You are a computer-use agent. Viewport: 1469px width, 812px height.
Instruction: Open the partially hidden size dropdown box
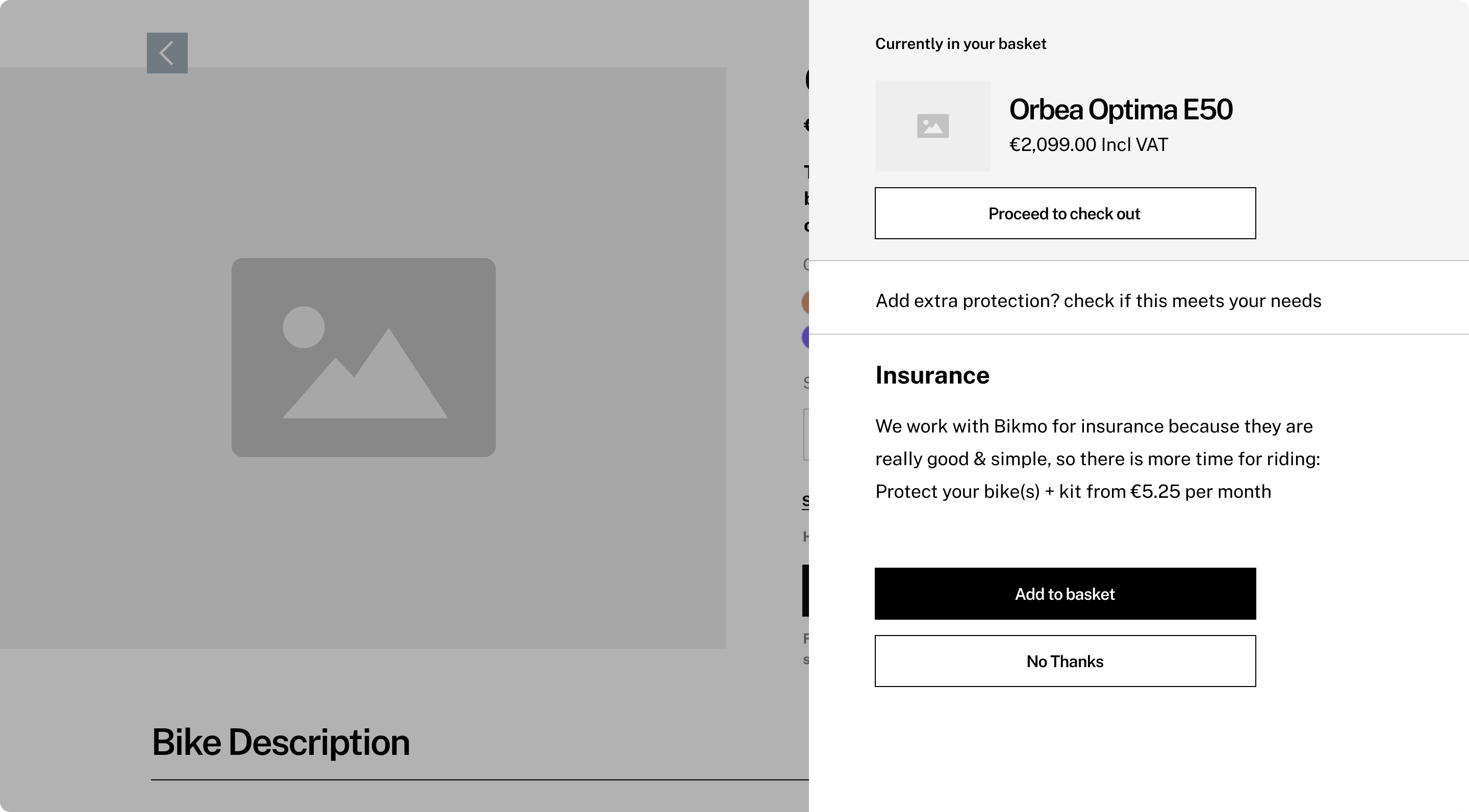[806, 434]
